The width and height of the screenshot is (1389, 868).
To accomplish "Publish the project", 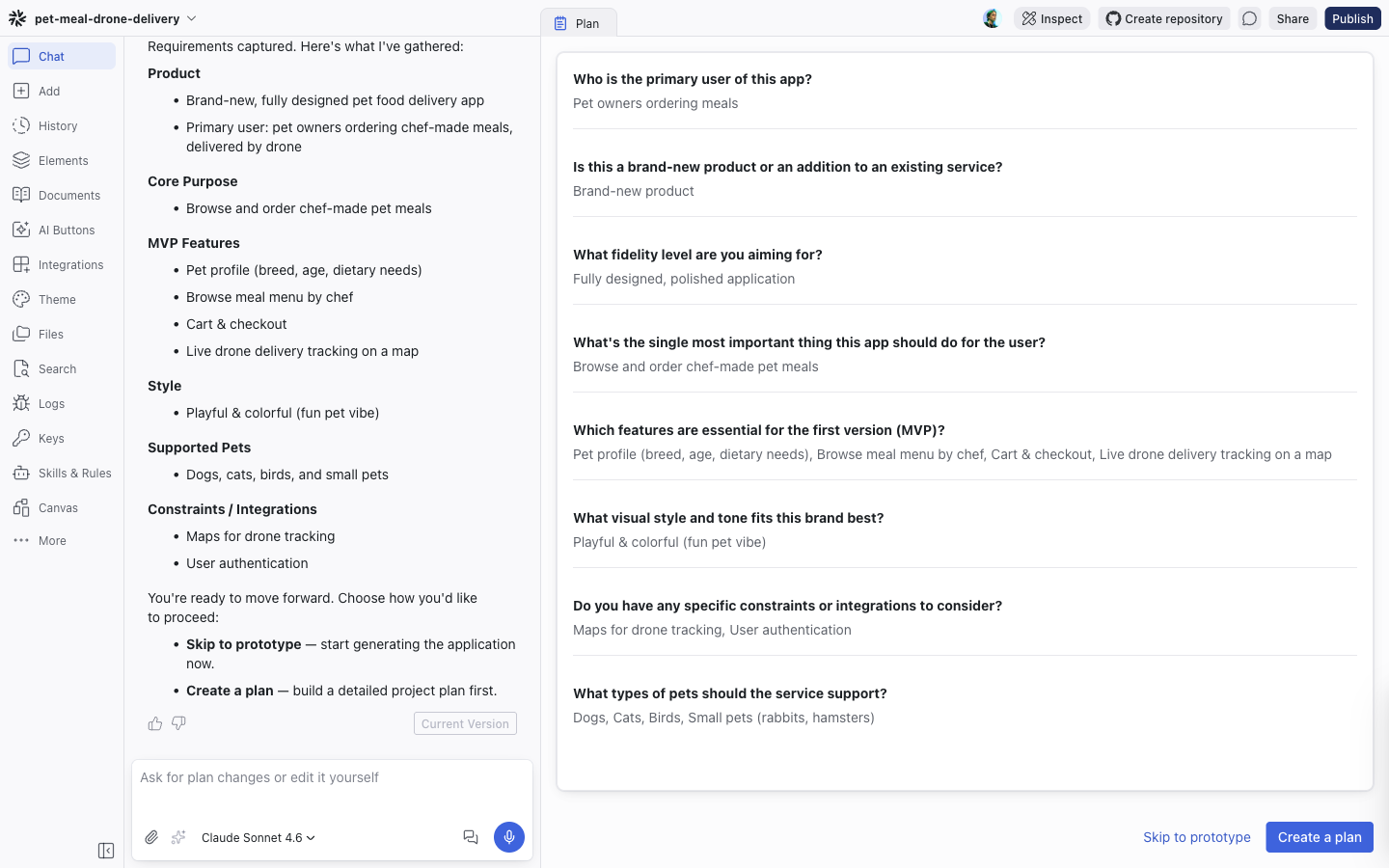I will [1352, 18].
